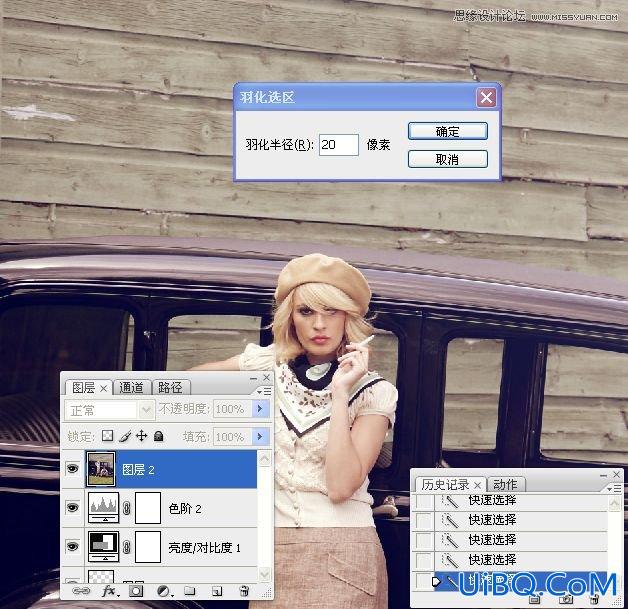
Task: Confirm feather with 确定 button
Action: coord(447,131)
